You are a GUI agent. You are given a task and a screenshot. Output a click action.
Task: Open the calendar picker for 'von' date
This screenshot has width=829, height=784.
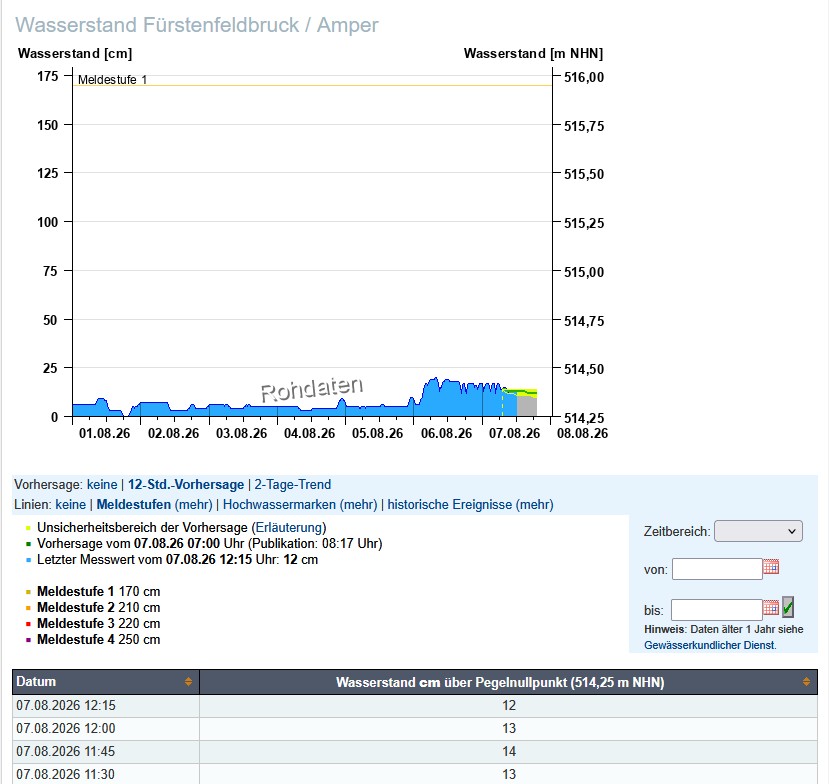click(x=771, y=567)
